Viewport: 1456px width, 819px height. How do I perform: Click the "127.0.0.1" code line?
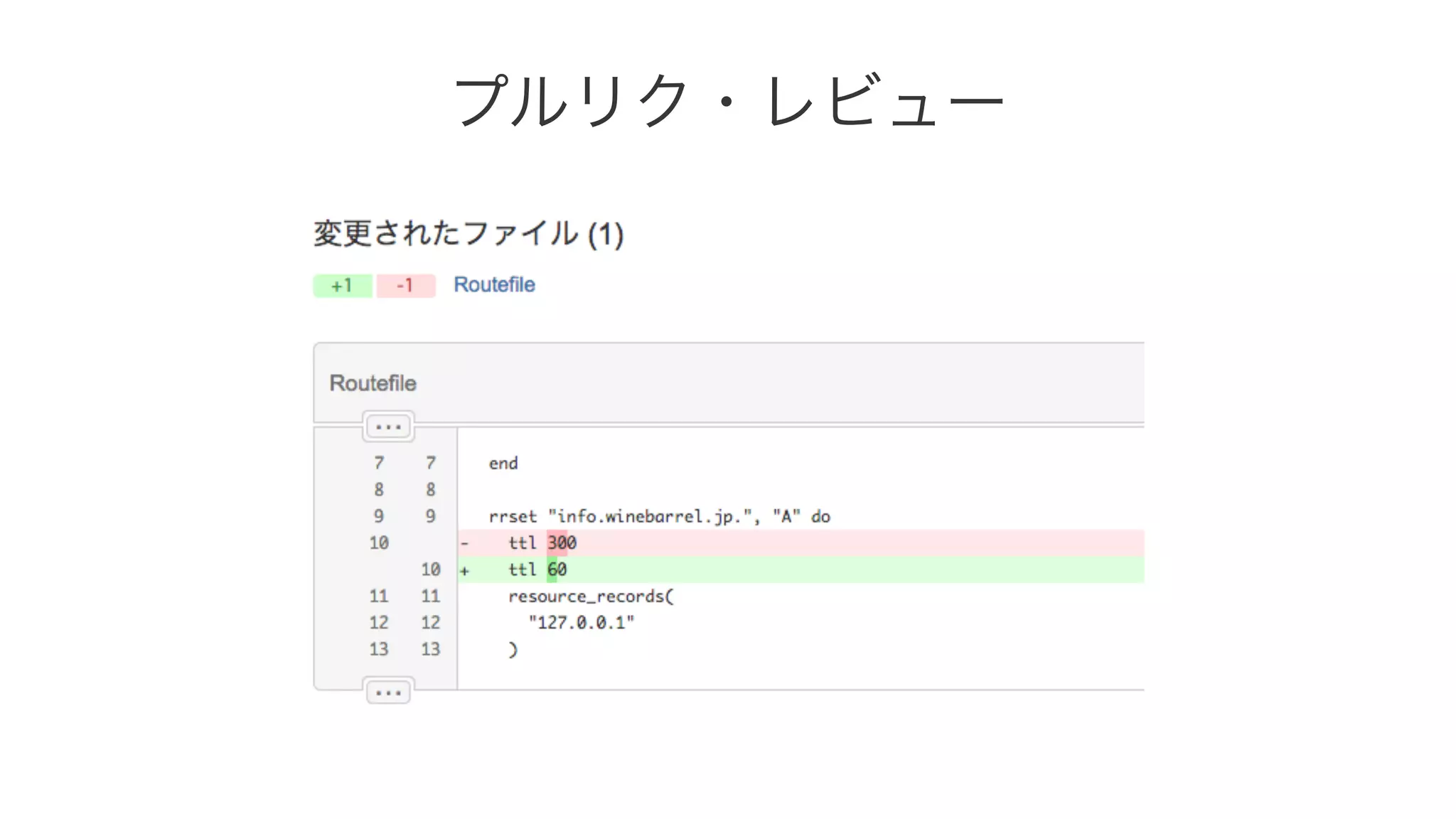(x=581, y=623)
